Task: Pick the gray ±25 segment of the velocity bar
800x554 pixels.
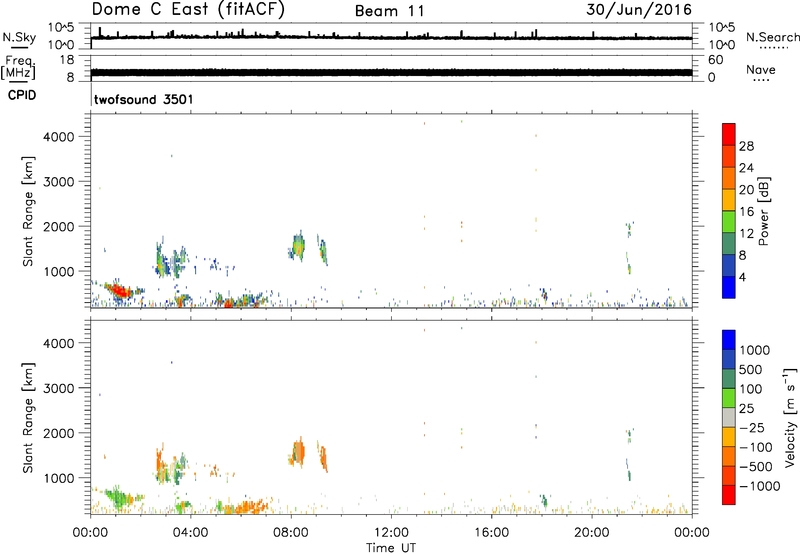Action: 729,418
